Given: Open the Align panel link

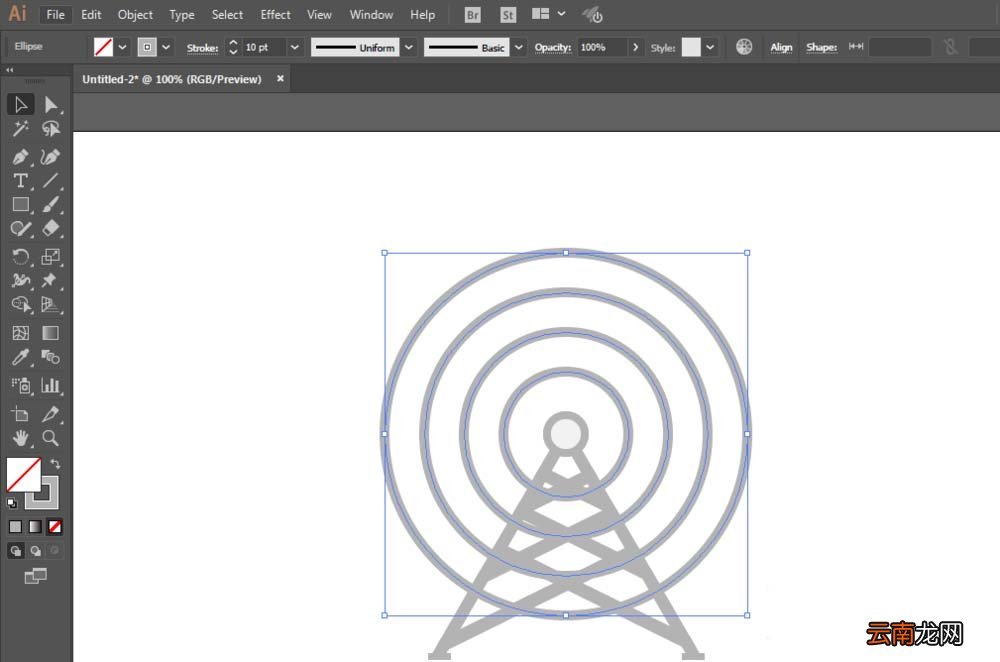Looking at the screenshot, I should click(781, 47).
